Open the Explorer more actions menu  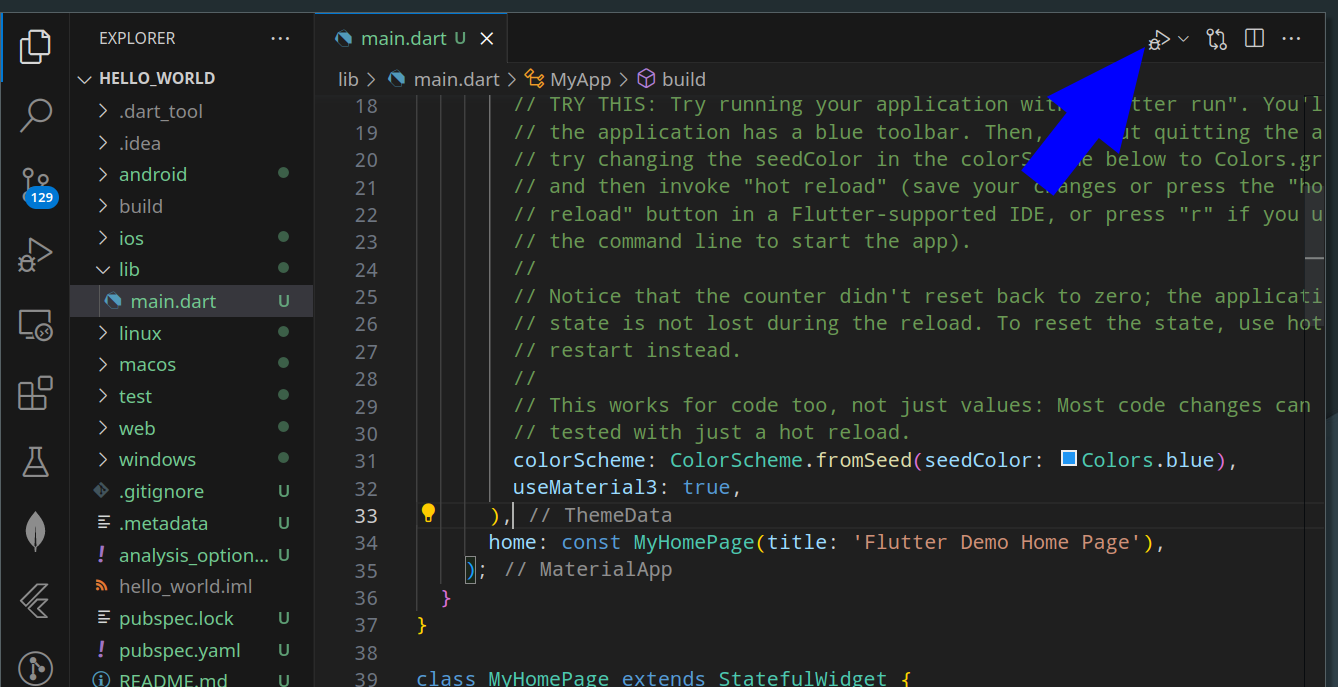(x=280, y=38)
